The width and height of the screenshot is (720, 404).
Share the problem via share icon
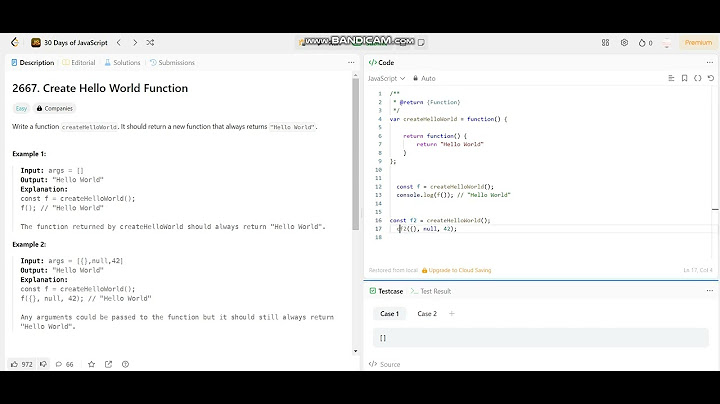pos(108,364)
